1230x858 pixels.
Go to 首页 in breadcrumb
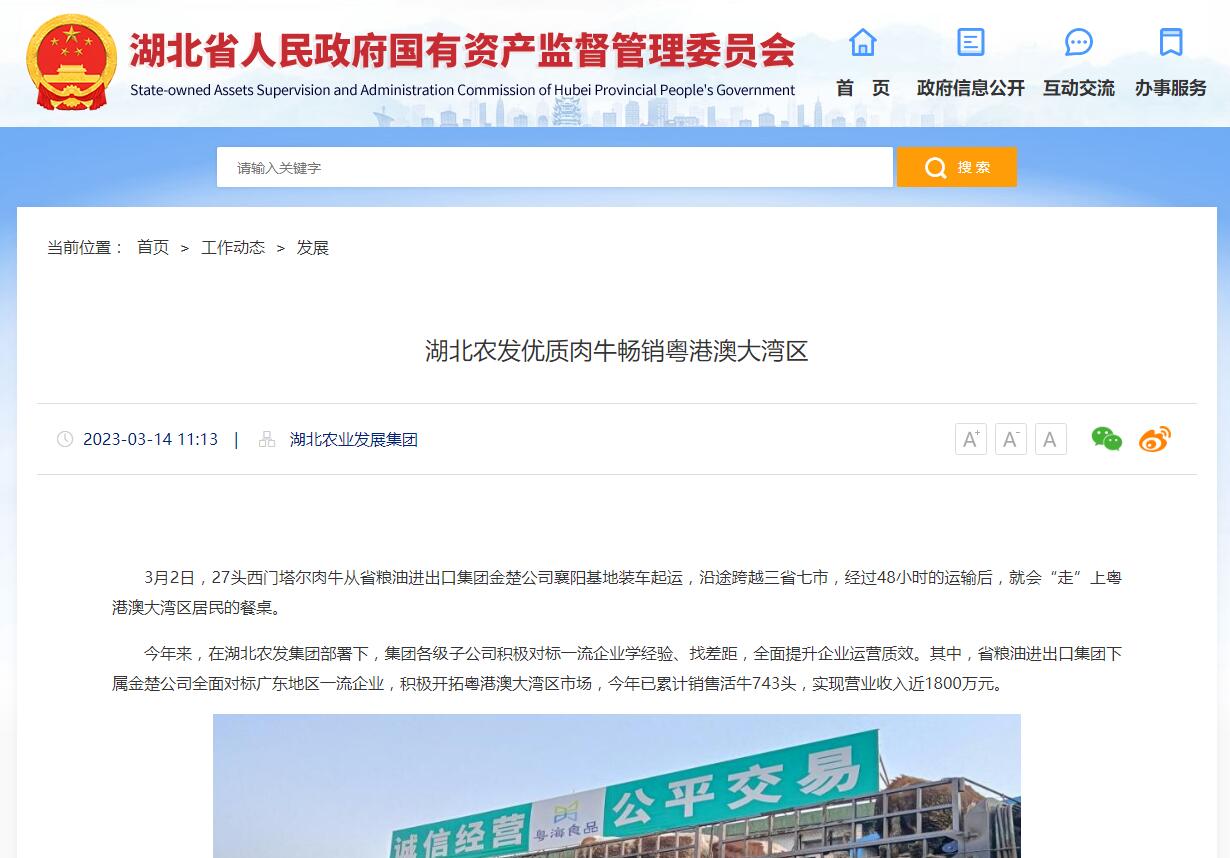tap(153, 247)
